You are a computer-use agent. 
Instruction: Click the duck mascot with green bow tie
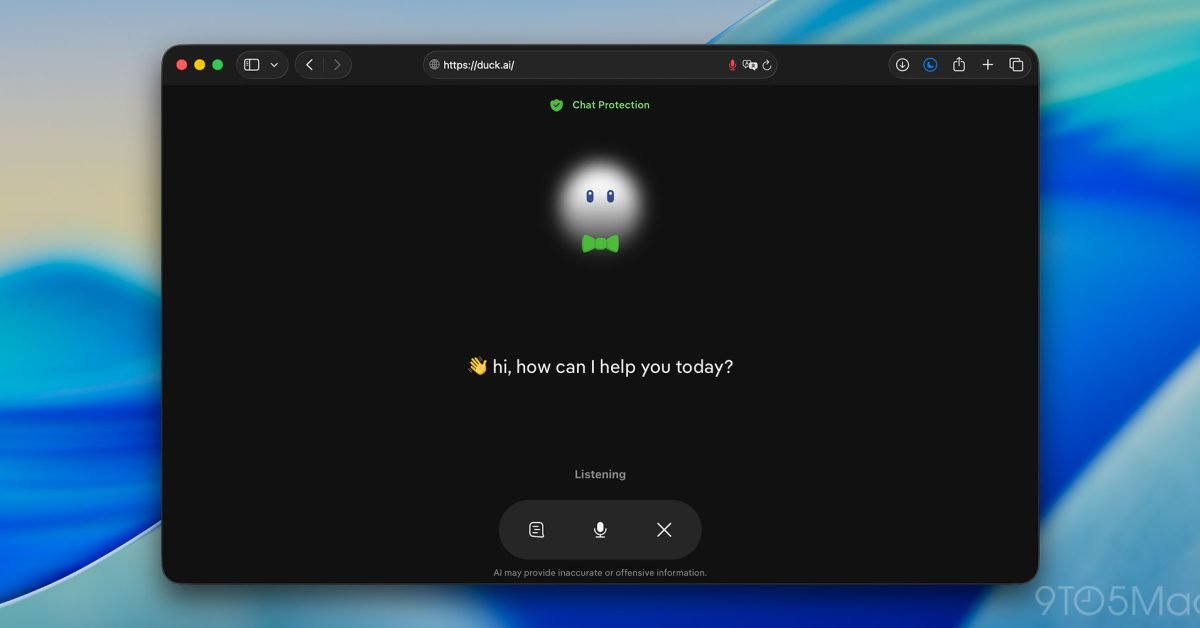click(599, 205)
